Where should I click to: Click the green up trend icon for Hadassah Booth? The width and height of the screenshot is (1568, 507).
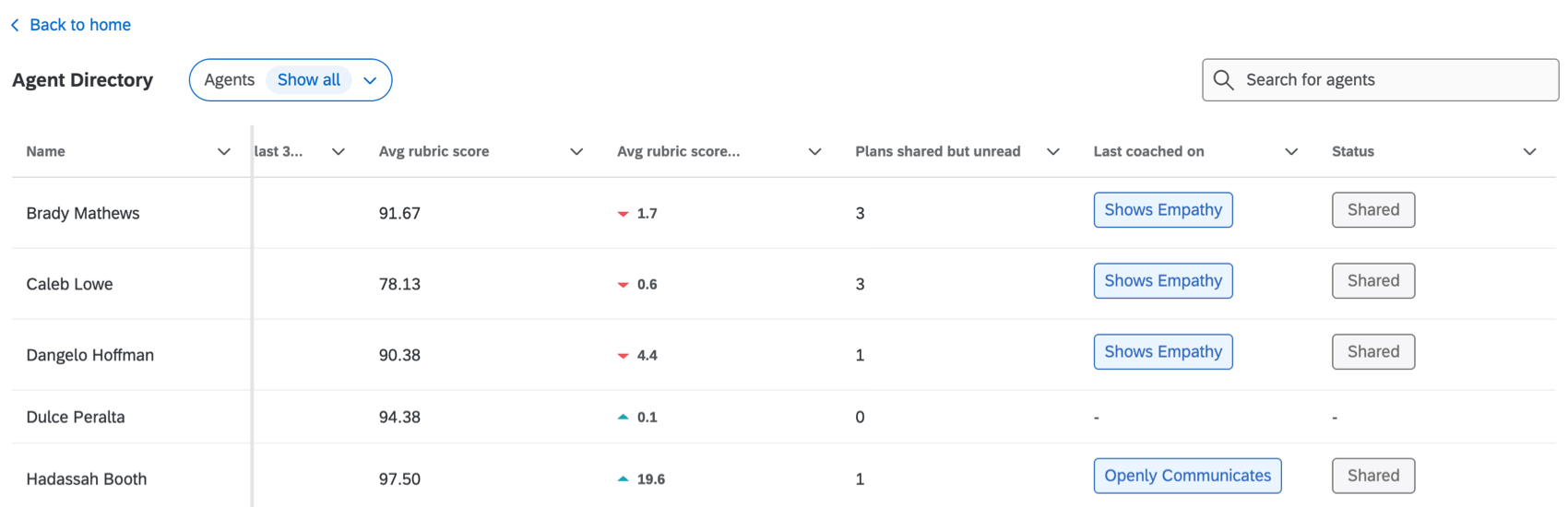tap(623, 479)
